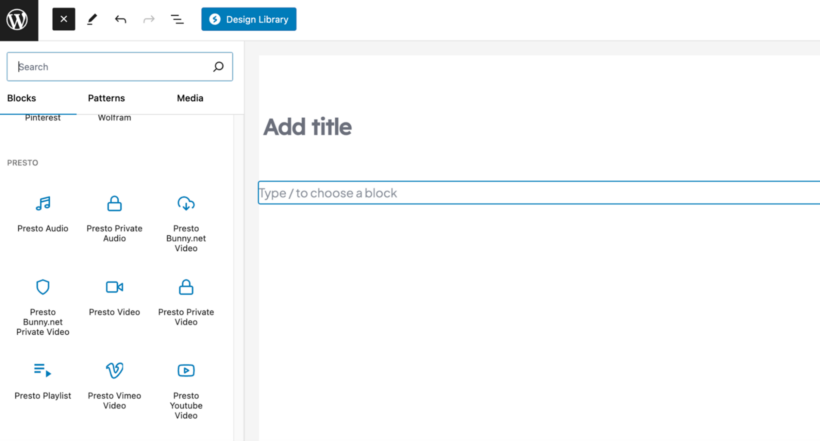The height and width of the screenshot is (441, 820).
Task: Insert the Presto Youtube Video block
Action: (186, 391)
